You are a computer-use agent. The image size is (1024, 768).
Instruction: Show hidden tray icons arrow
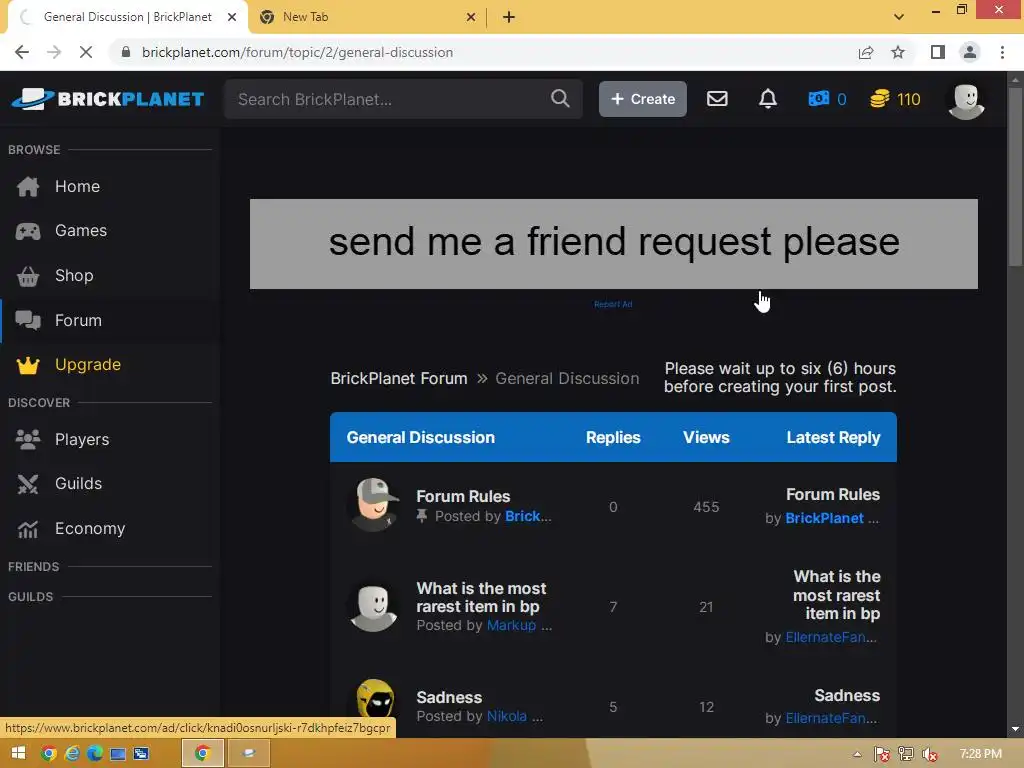[857, 754]
